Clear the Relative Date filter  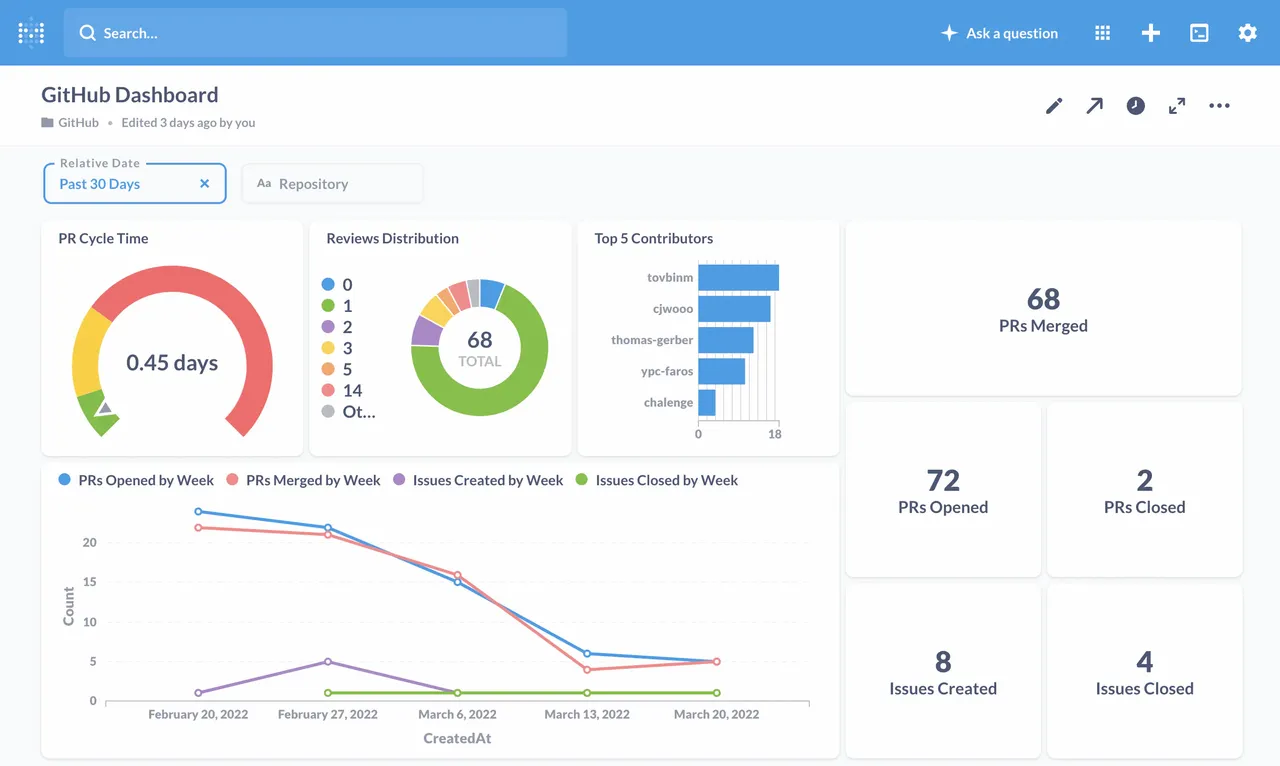click(203, 184)
